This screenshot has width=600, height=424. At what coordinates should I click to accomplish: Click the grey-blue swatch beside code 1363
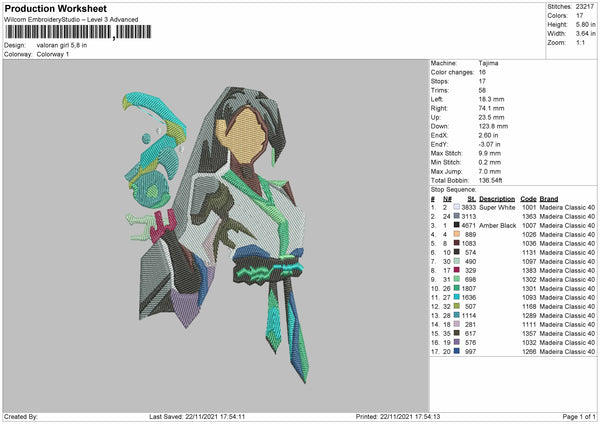point(457,216)
